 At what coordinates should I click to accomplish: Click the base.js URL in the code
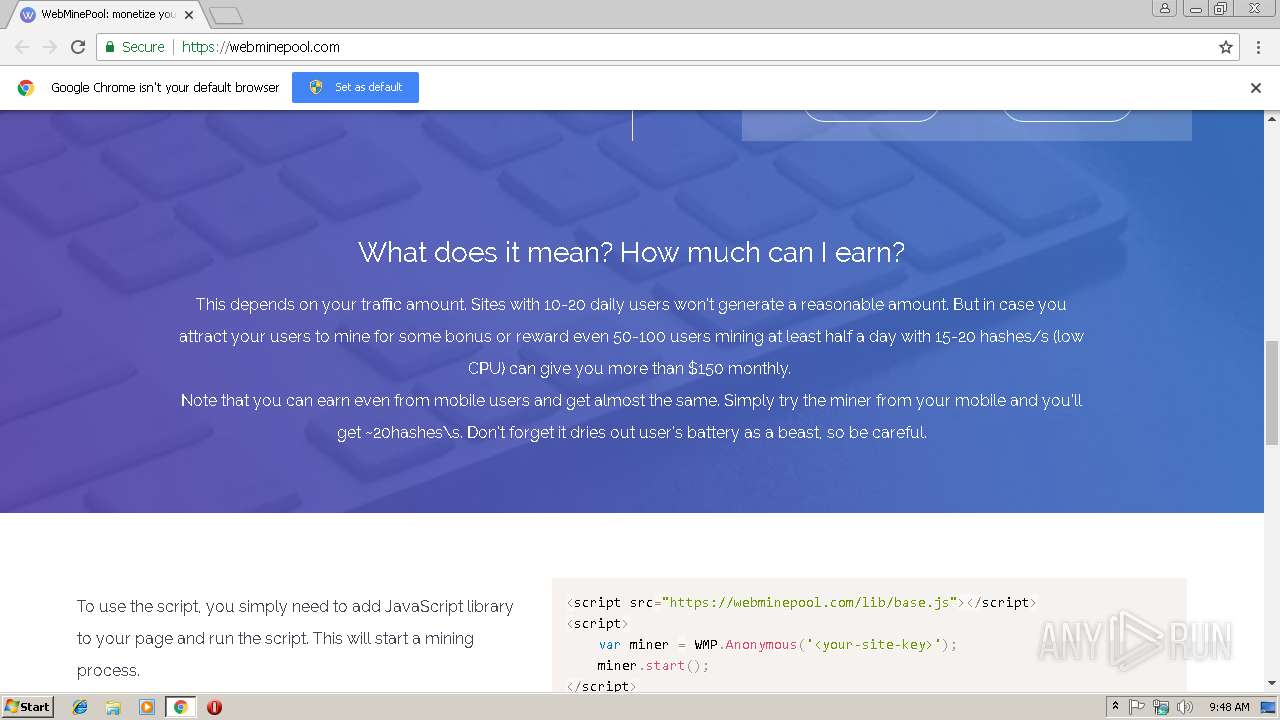pyautogui.click(x=810, y=602)
